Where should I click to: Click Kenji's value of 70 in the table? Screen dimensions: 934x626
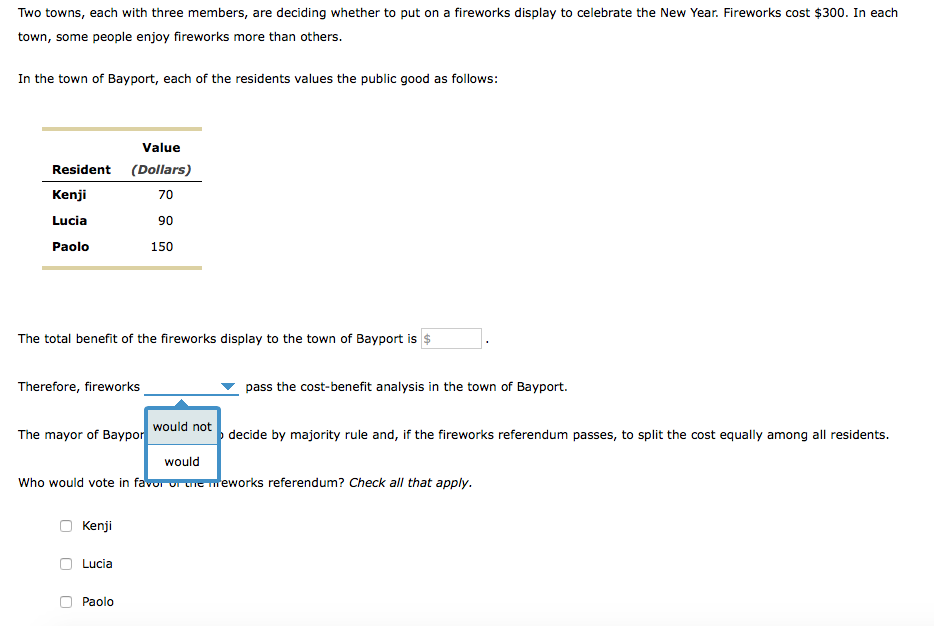point(166,195)
